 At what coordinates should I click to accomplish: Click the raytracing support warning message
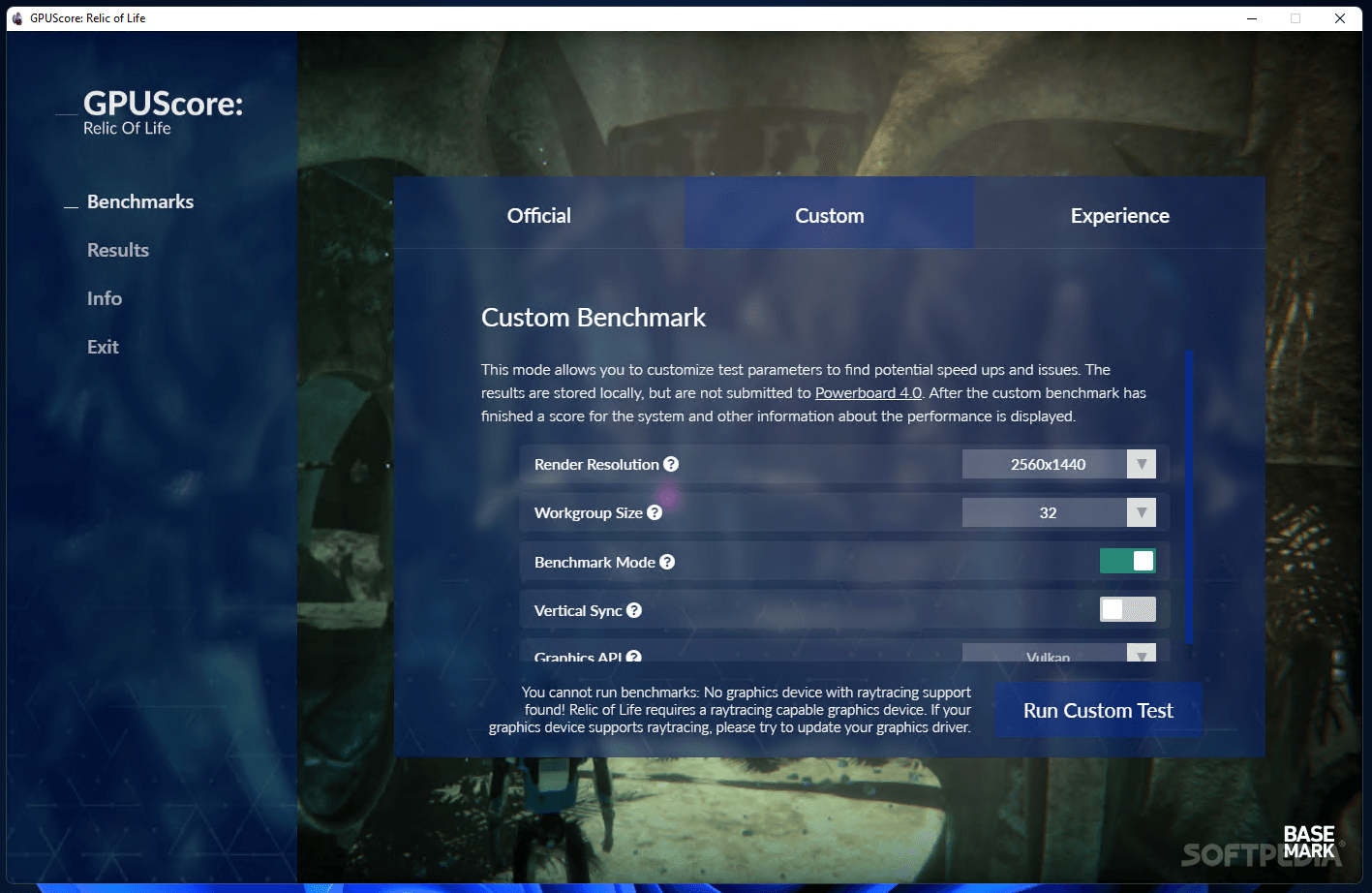[730, 710]
